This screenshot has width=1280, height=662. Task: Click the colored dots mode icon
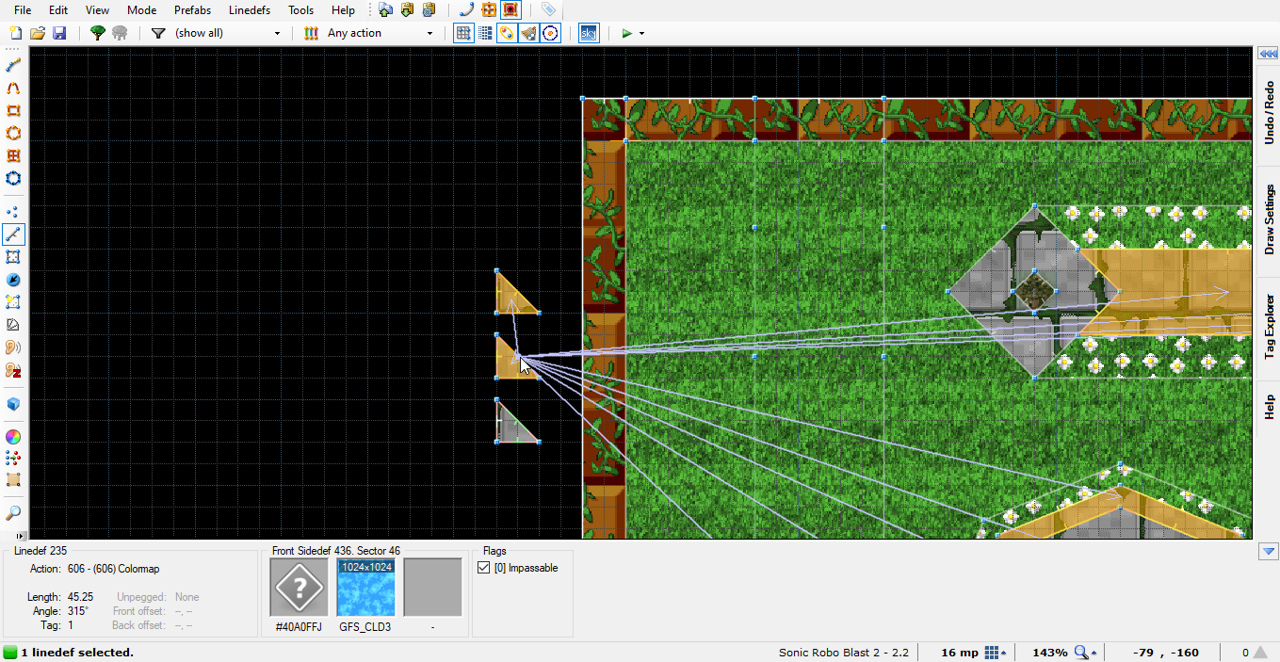14,458
